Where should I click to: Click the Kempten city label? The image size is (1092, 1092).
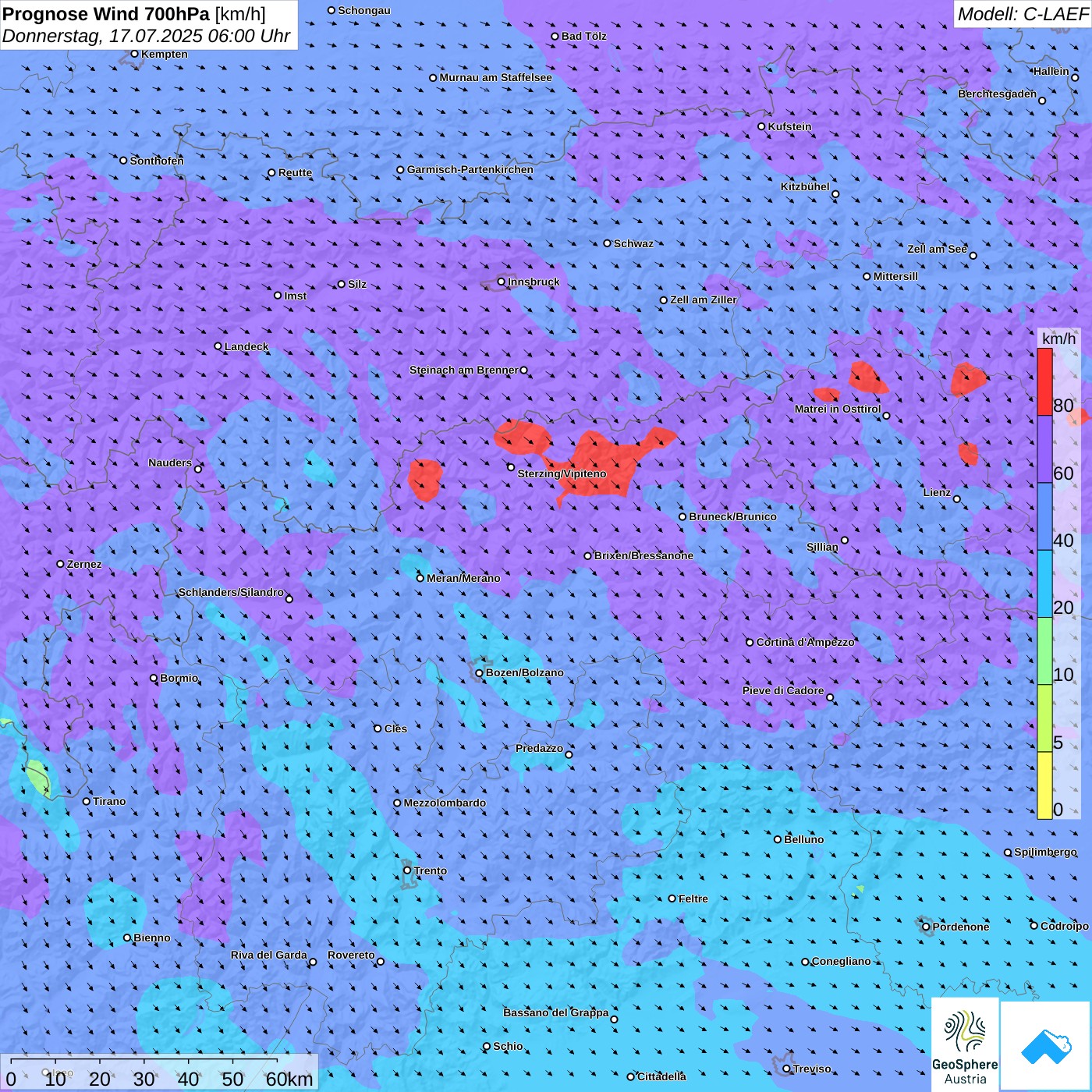point(165,54)
